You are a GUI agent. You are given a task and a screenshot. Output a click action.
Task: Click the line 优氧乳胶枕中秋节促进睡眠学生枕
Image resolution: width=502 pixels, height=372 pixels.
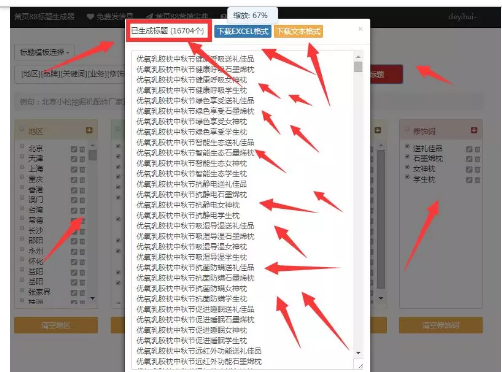192,340
